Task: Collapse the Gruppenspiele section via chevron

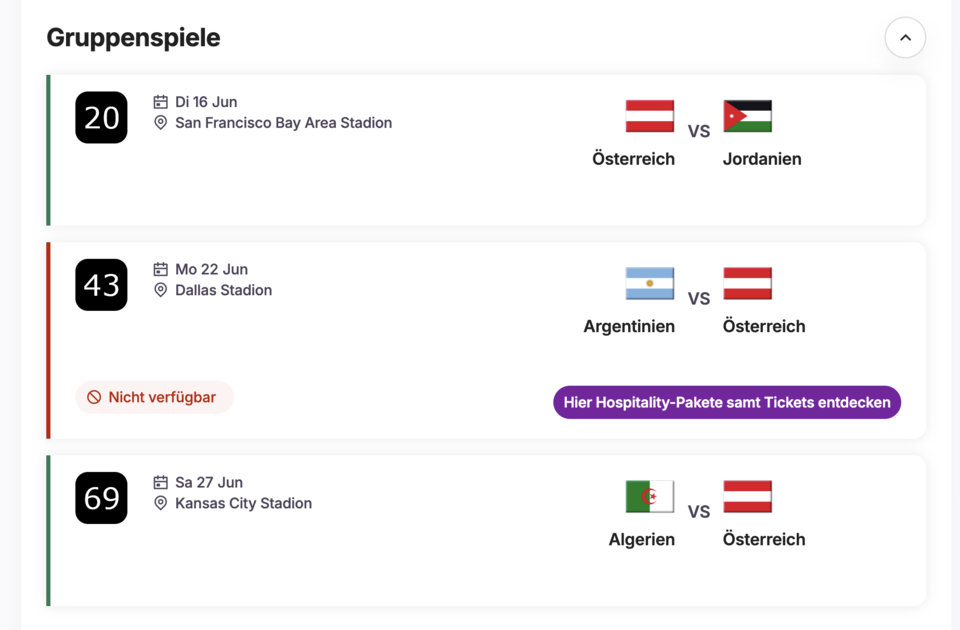Action: tap(905, 37)
